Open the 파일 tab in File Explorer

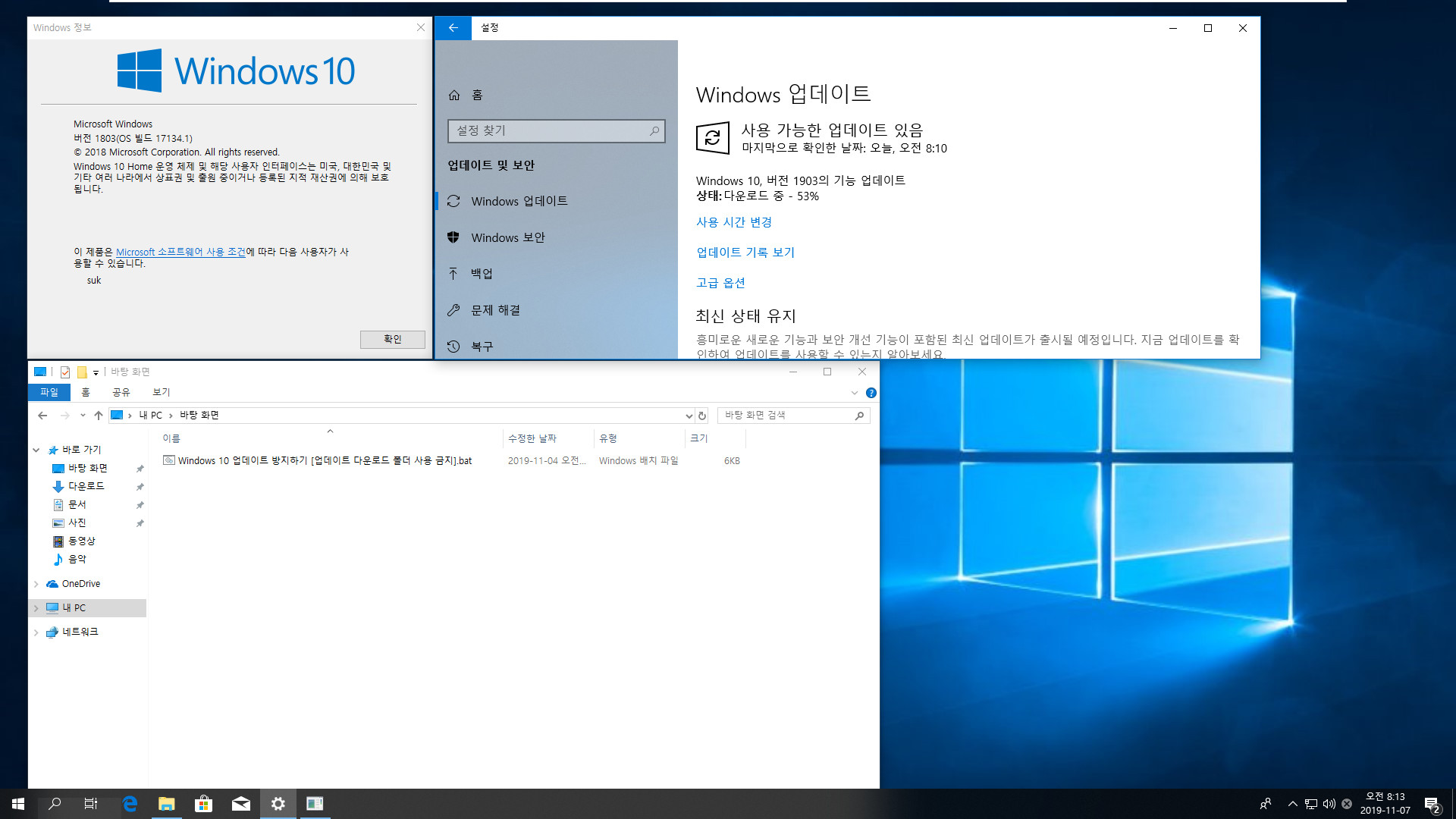pos(49,392)
